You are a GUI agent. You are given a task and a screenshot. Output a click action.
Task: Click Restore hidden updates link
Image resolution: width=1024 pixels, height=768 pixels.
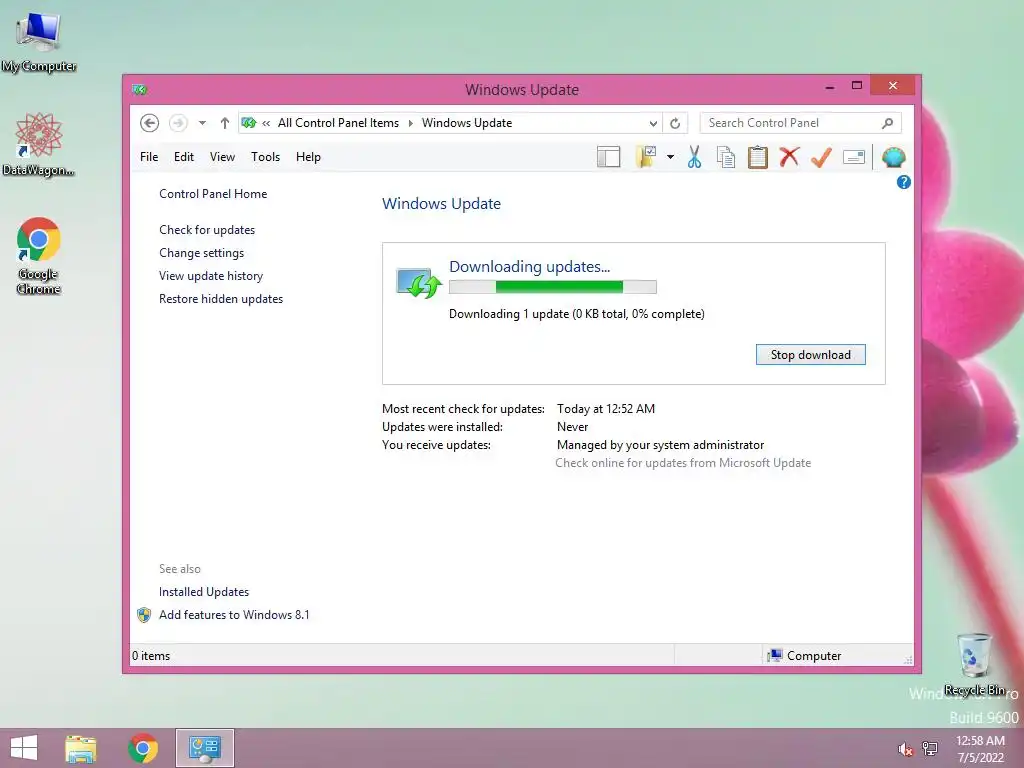pyautogui.click(x=221, y=298)
